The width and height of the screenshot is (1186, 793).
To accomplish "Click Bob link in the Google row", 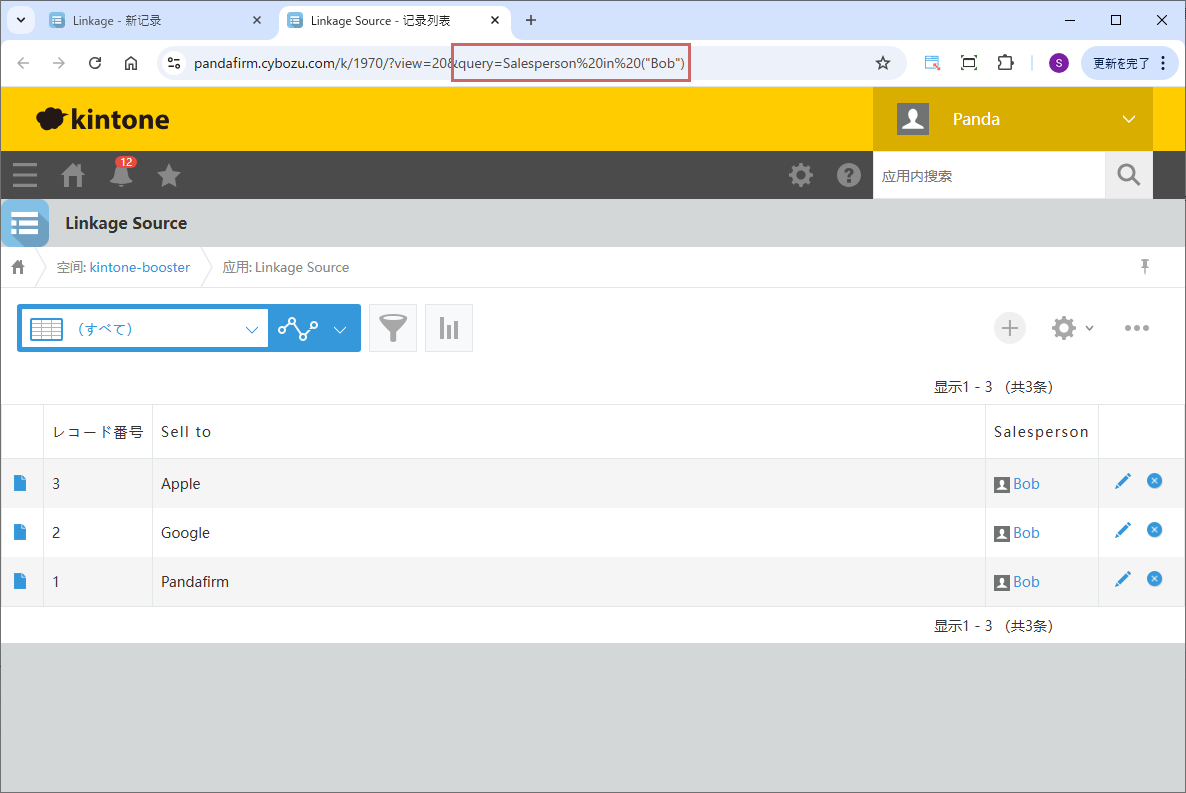I will tap(1026, 533).
